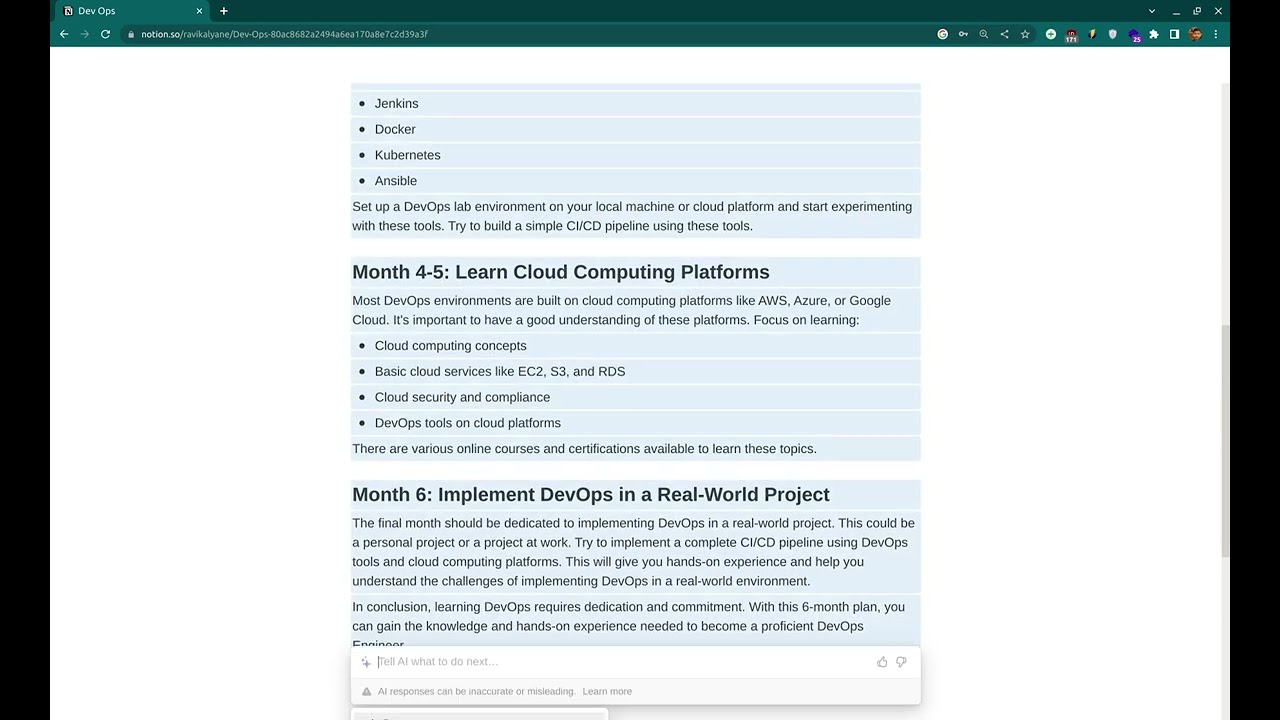Close the Dev Ops tab
This screenshot has height=720, width=1280.
[199, 11]
